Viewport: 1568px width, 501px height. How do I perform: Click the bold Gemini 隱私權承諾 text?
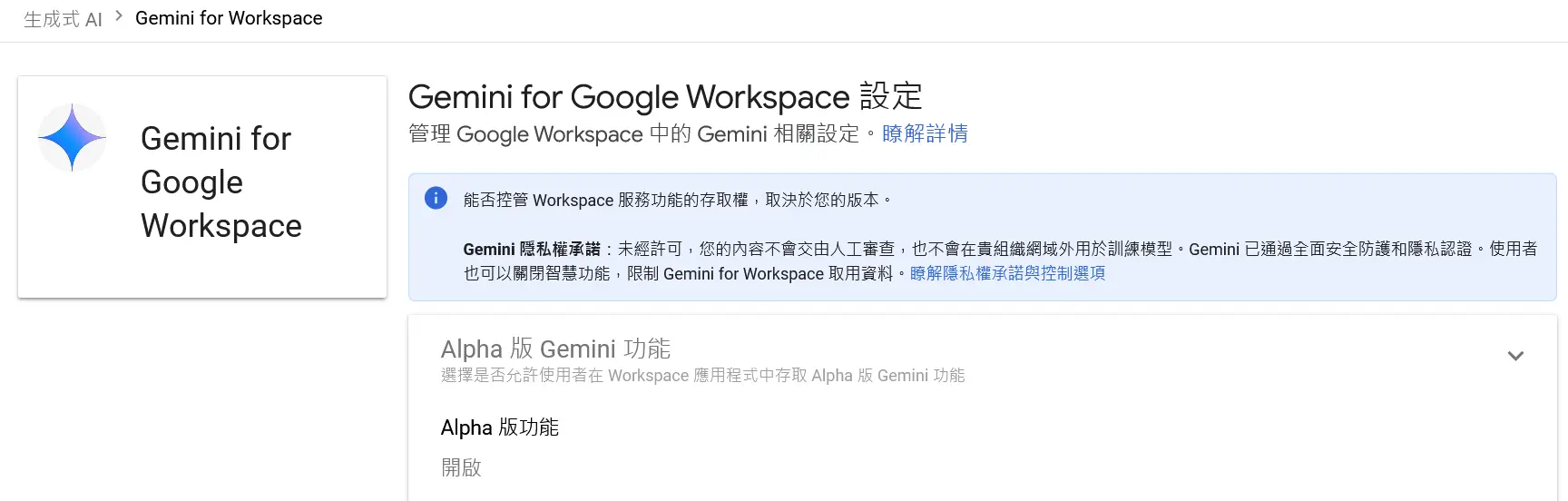pyautogui.click(x=532, y=249)
